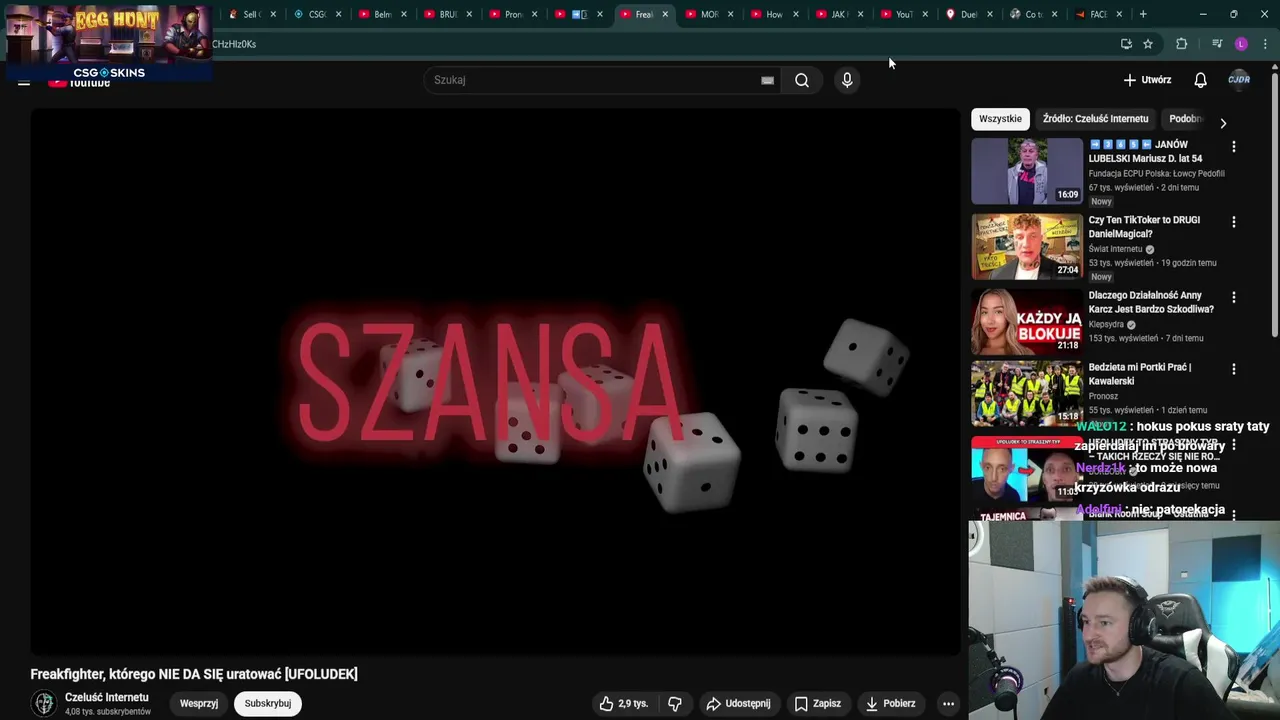This screenshot has width=1280, height=720.
Task: Click the Fundacja ECPU Polska channel name
Action: click(x=1157, y=173)
